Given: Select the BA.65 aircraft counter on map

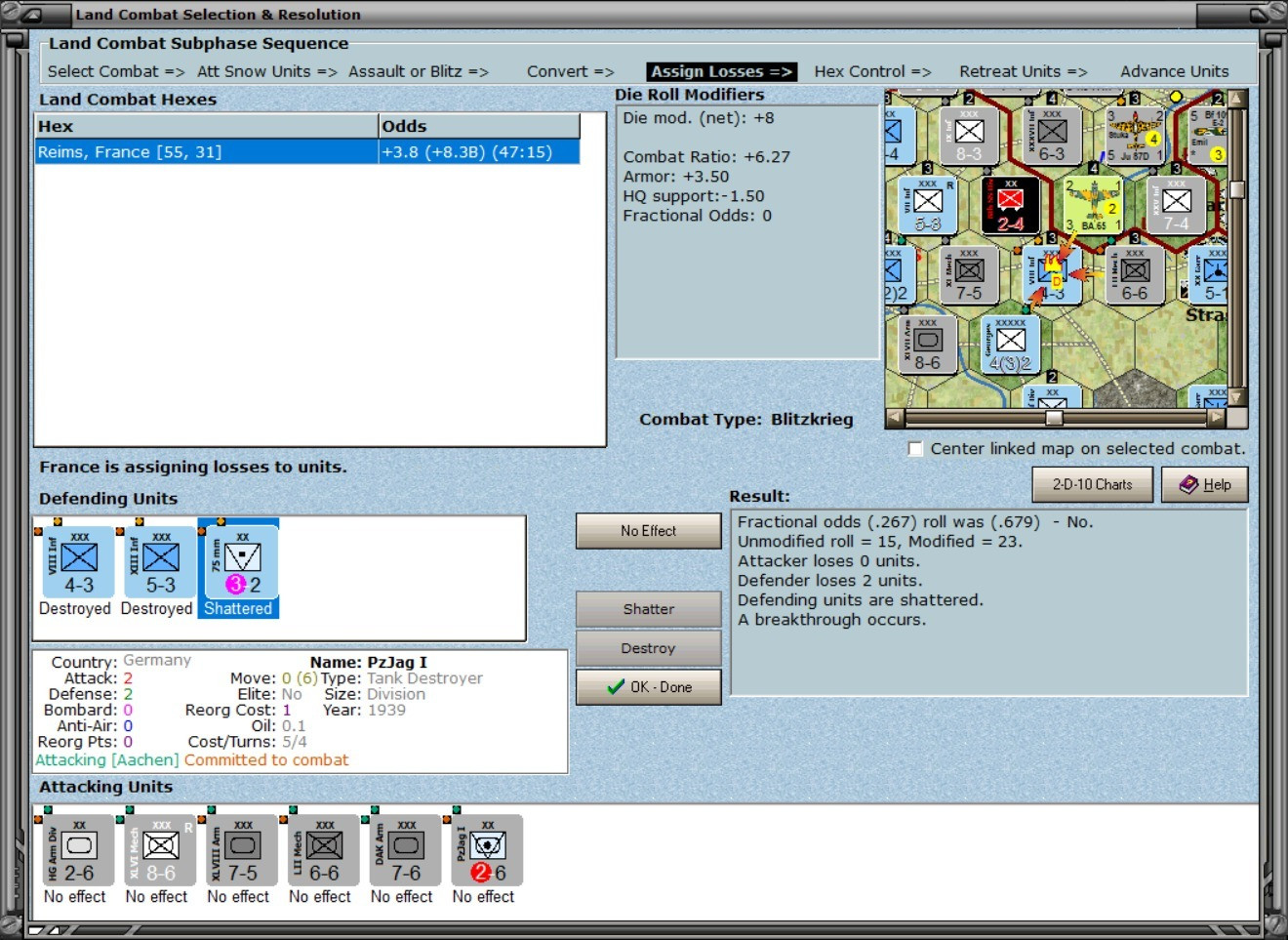Looking at the screenshot, I should coord(1093,205).
